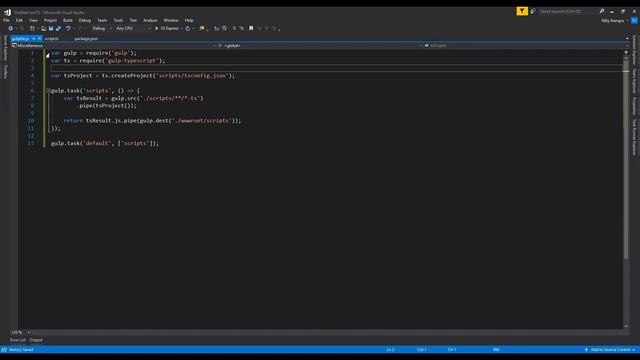Click the browser refresh toolbar icon
The width and height of the screenshot is (640, 360).
pos(187,29)
